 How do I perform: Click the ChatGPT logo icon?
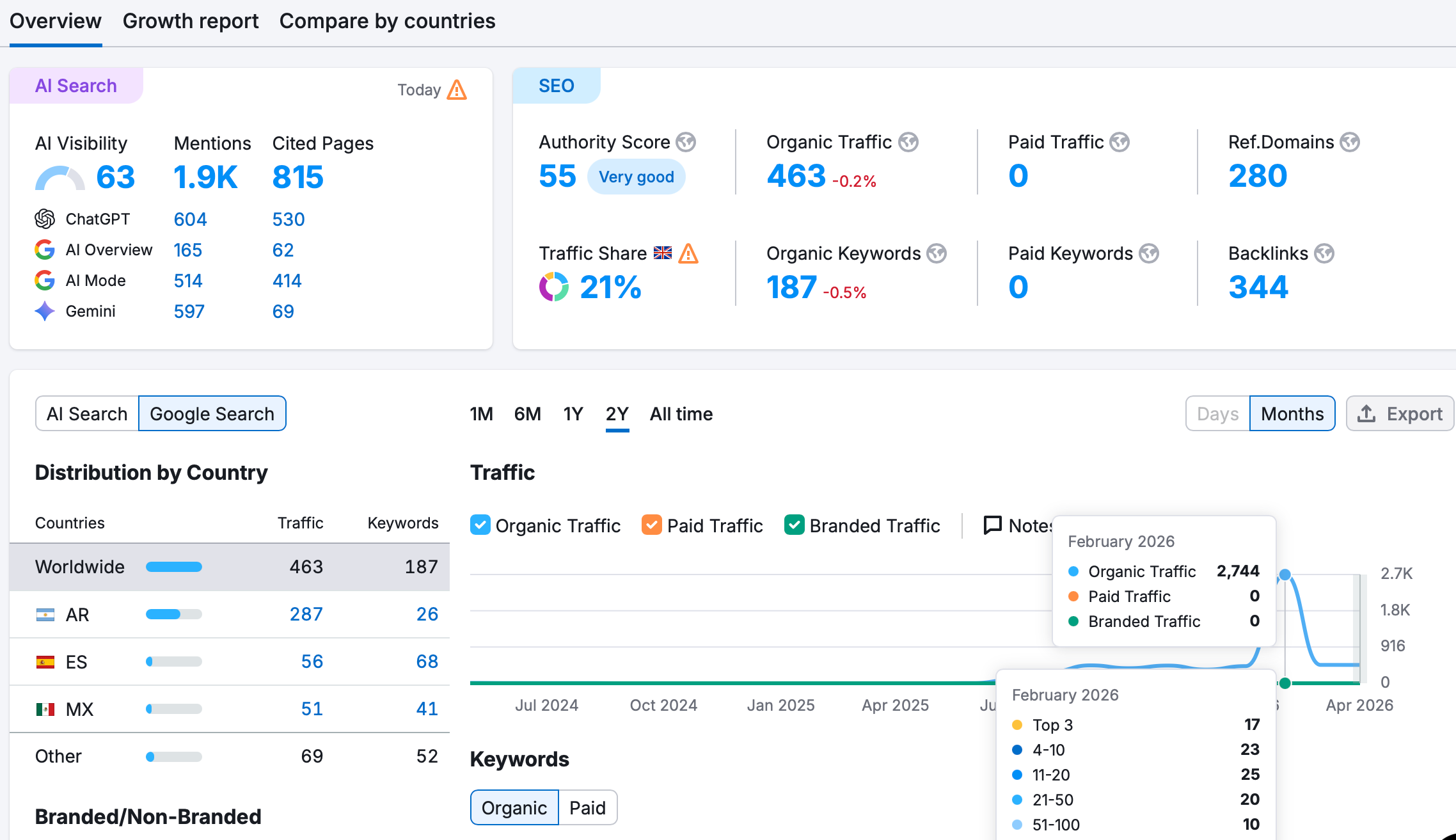tap(45, 219)
